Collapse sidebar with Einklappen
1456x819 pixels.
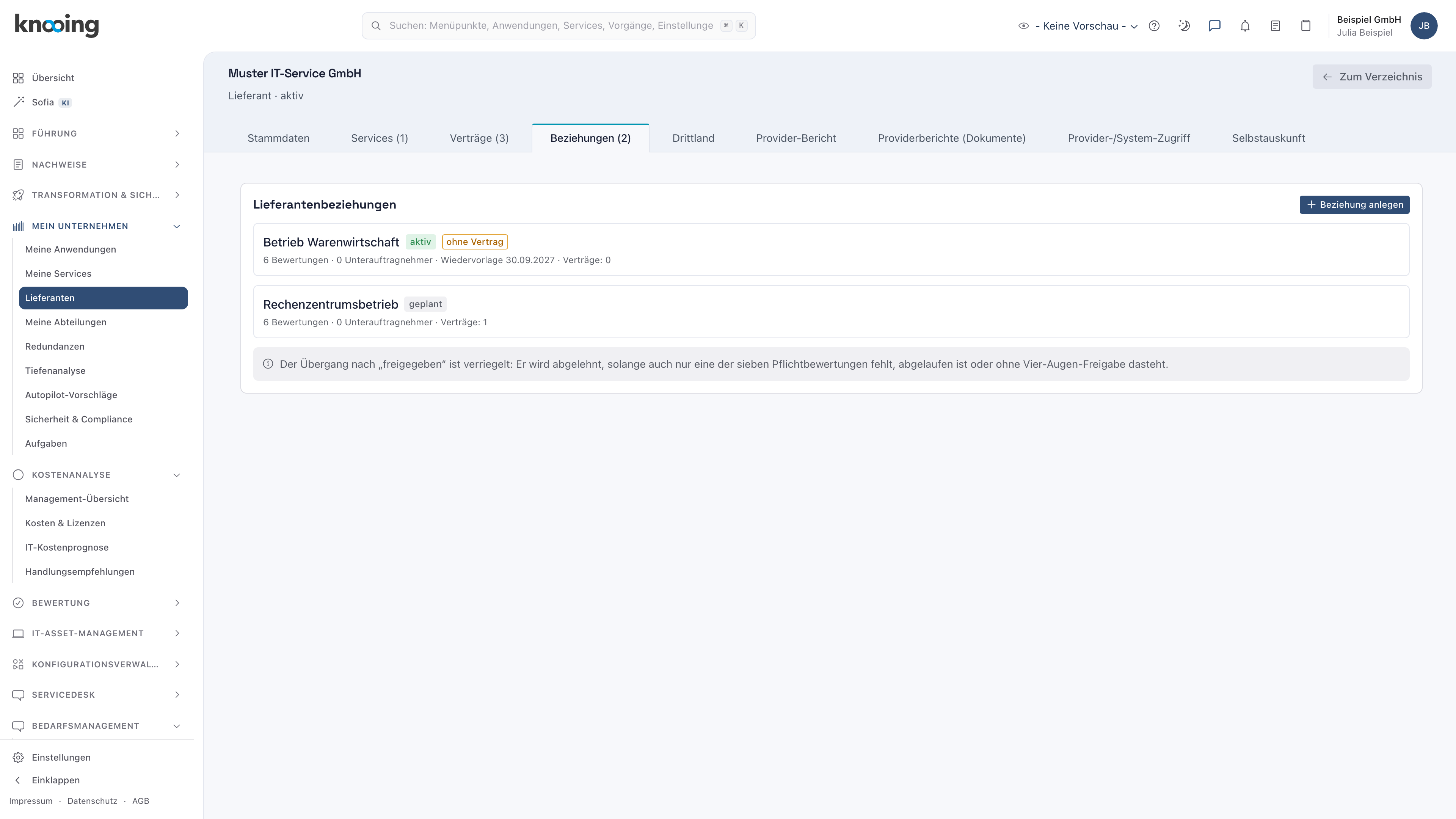[x=55, y=780]
